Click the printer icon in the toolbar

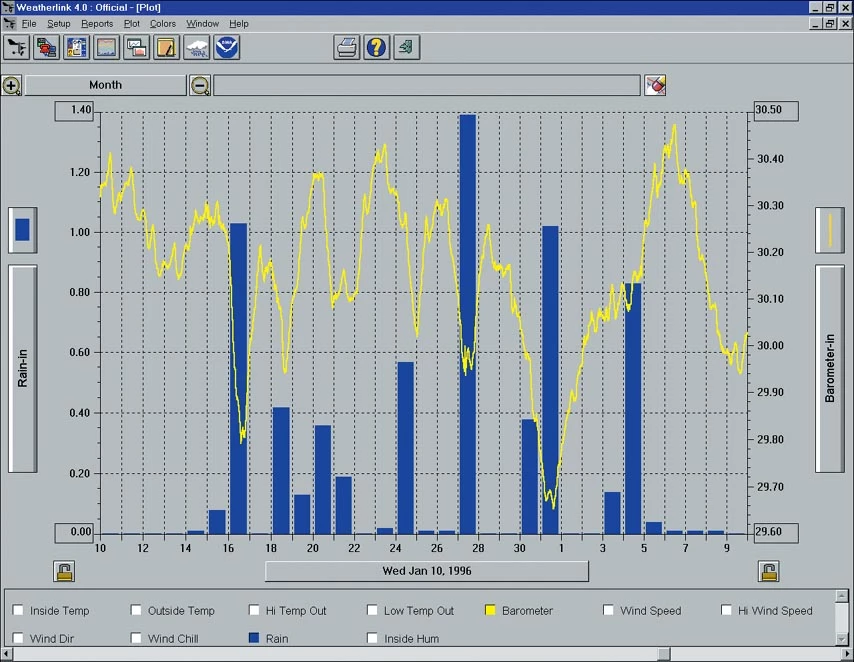pyautogui.click(x=347, y=47)
